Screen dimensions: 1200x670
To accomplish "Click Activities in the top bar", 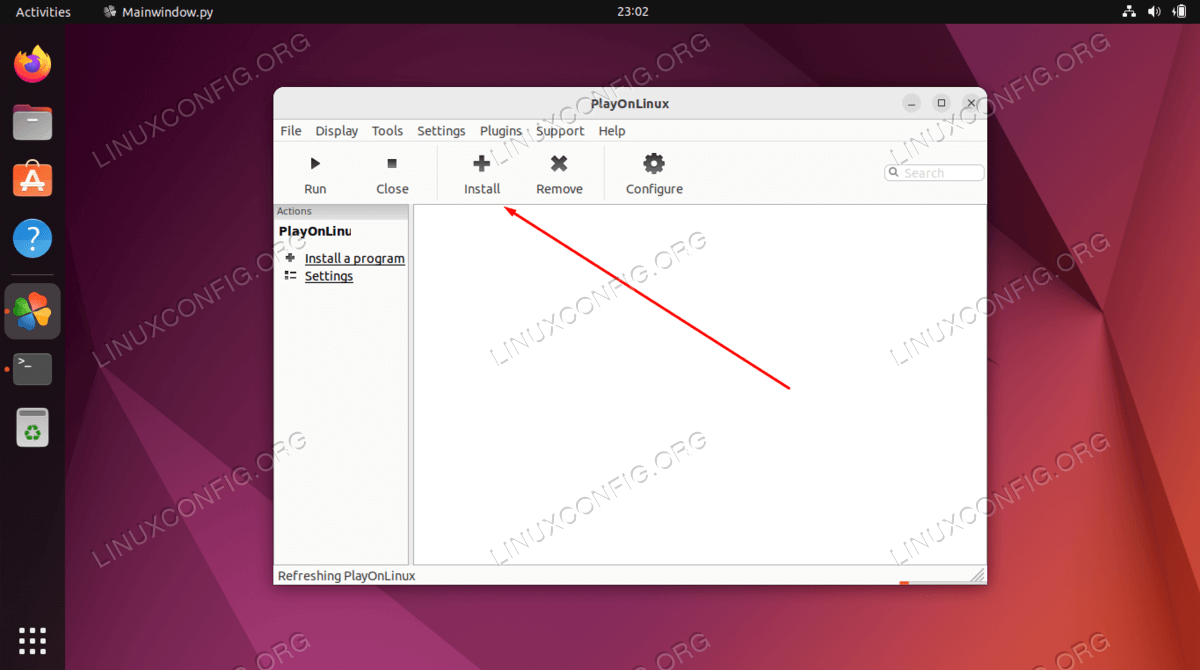I will (x=43, y=12).
